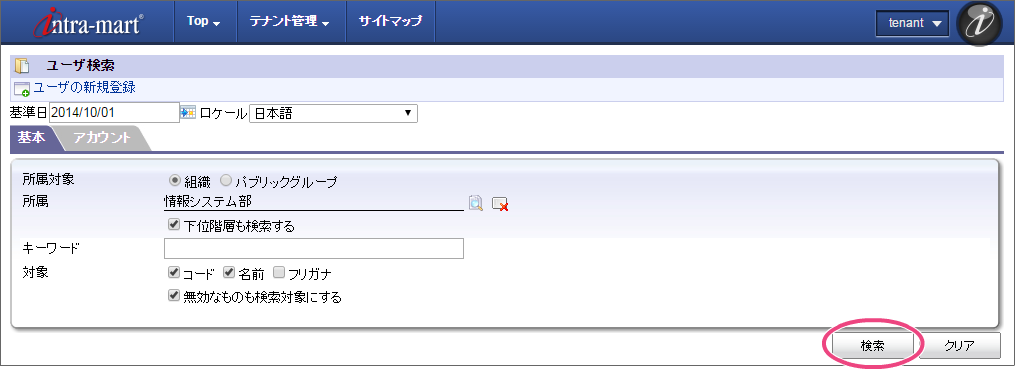Select the パブリックグループ radio button
The height and width of the screenshot is (370, 1015).
coord(226,180)
